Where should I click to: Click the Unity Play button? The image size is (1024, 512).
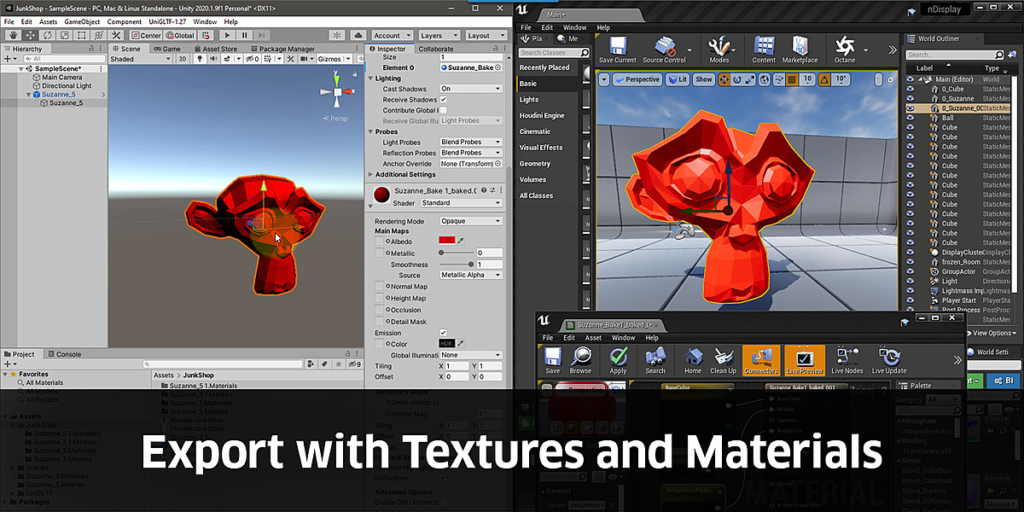(225, 35)
